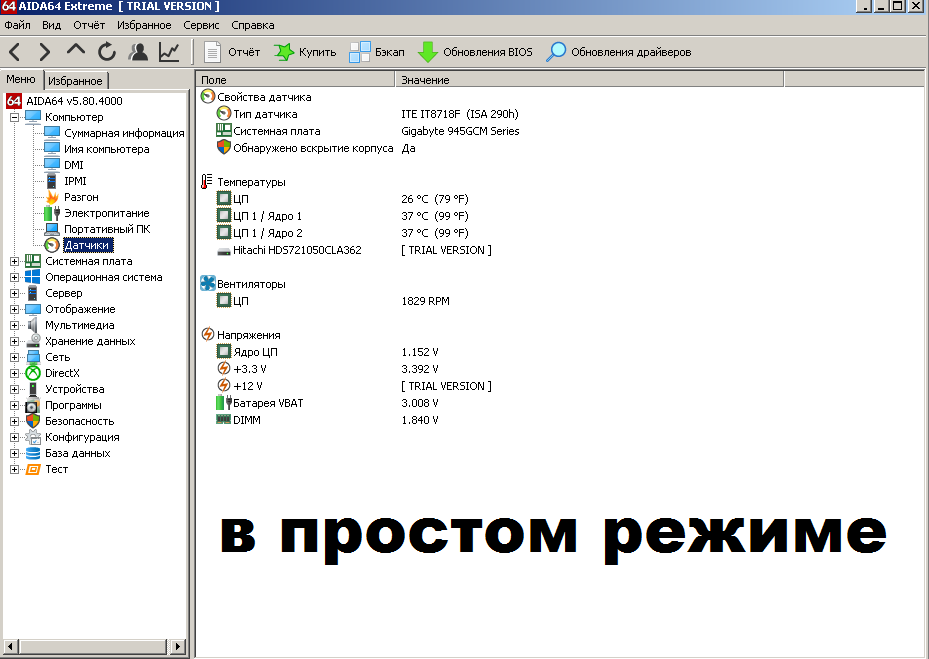This screenshot has height=659, width=929.
Task: Expand the Безопасность tree node
Action: tap(14, 421)
